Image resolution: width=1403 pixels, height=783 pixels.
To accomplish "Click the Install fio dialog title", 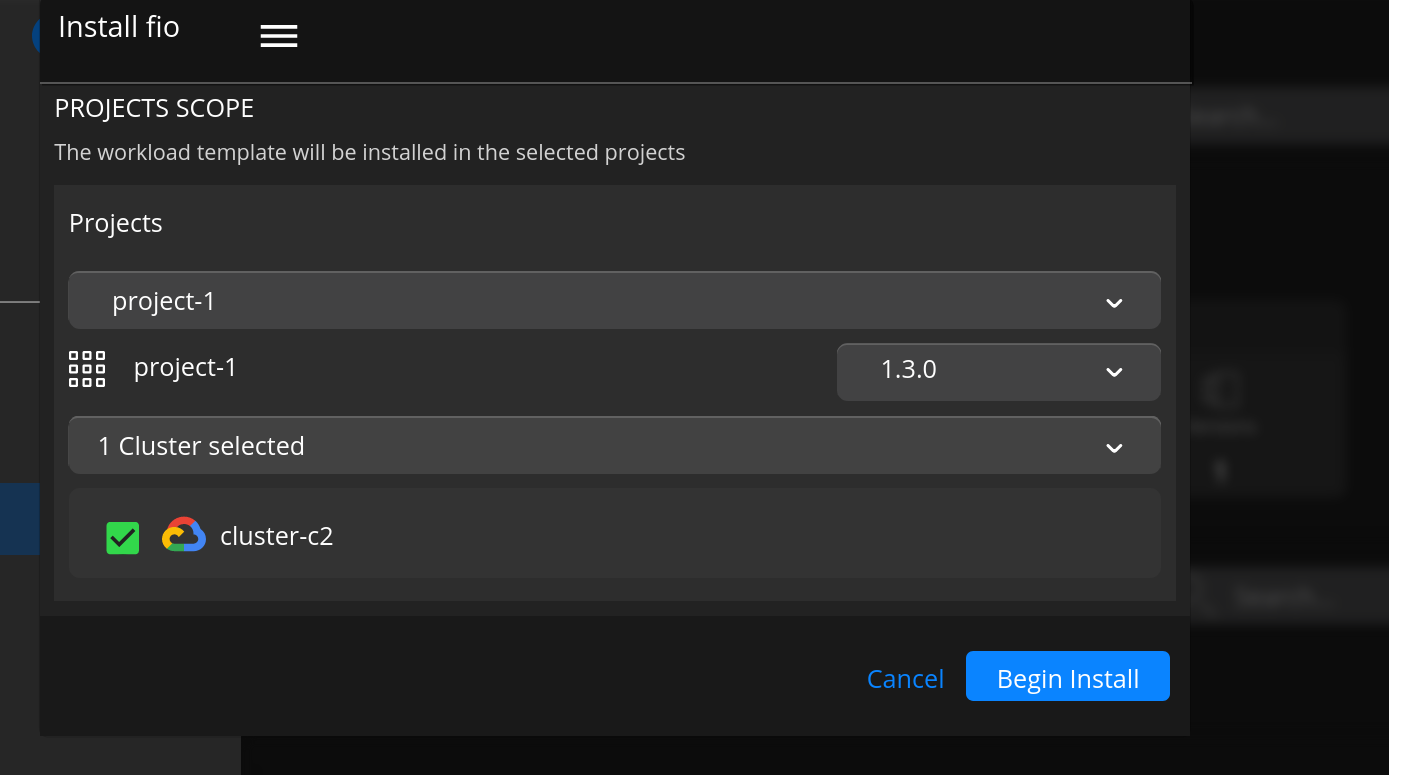I will 119,27.
